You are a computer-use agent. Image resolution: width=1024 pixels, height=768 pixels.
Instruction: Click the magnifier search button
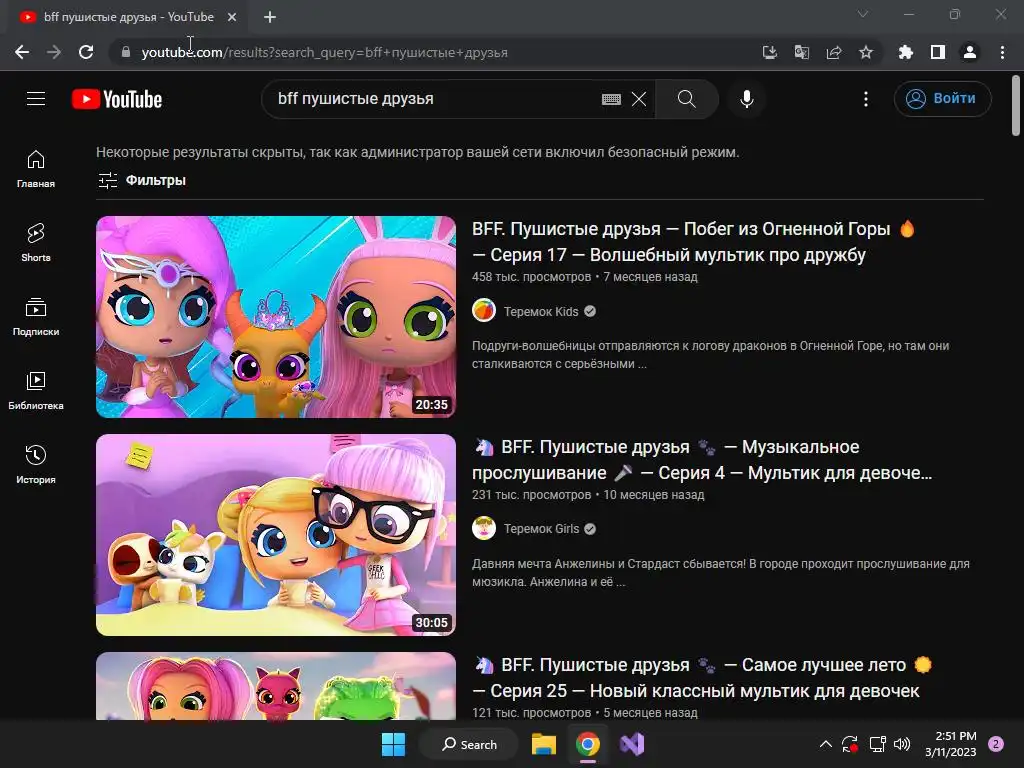click(687, 99)
